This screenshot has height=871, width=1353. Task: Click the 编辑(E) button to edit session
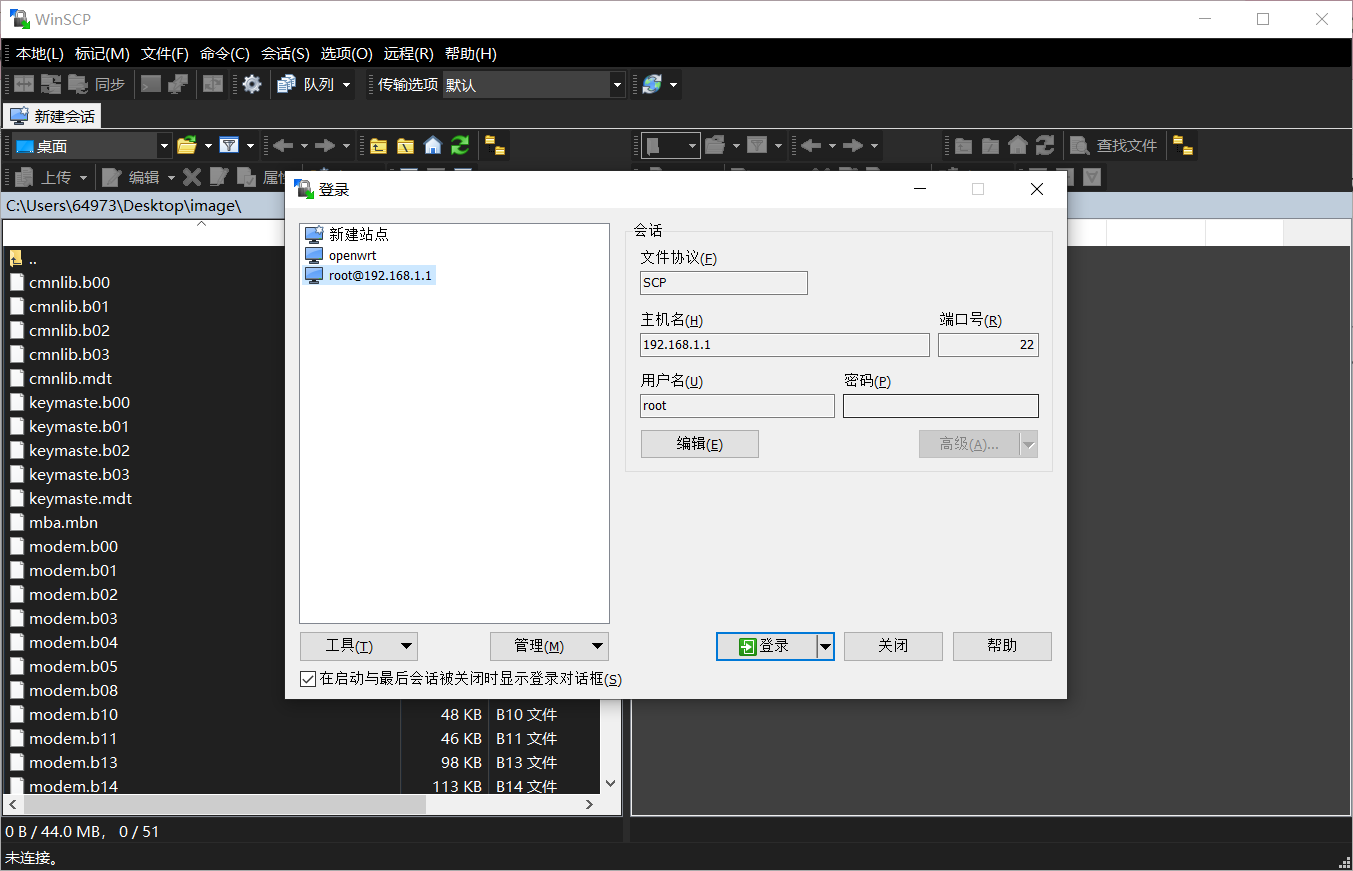click(x=699, y=443)
